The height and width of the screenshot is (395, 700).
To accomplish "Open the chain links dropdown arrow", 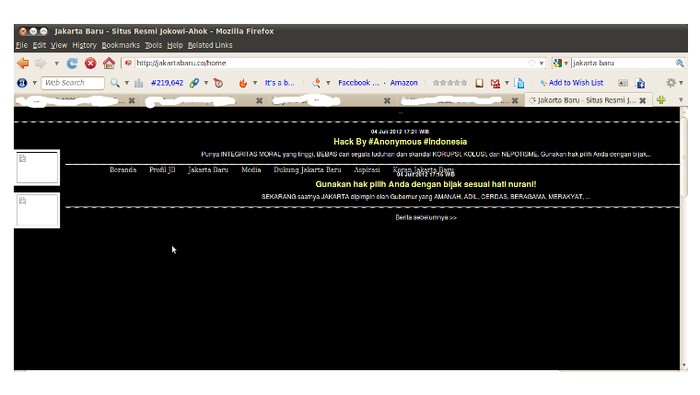I will [206, 83].
